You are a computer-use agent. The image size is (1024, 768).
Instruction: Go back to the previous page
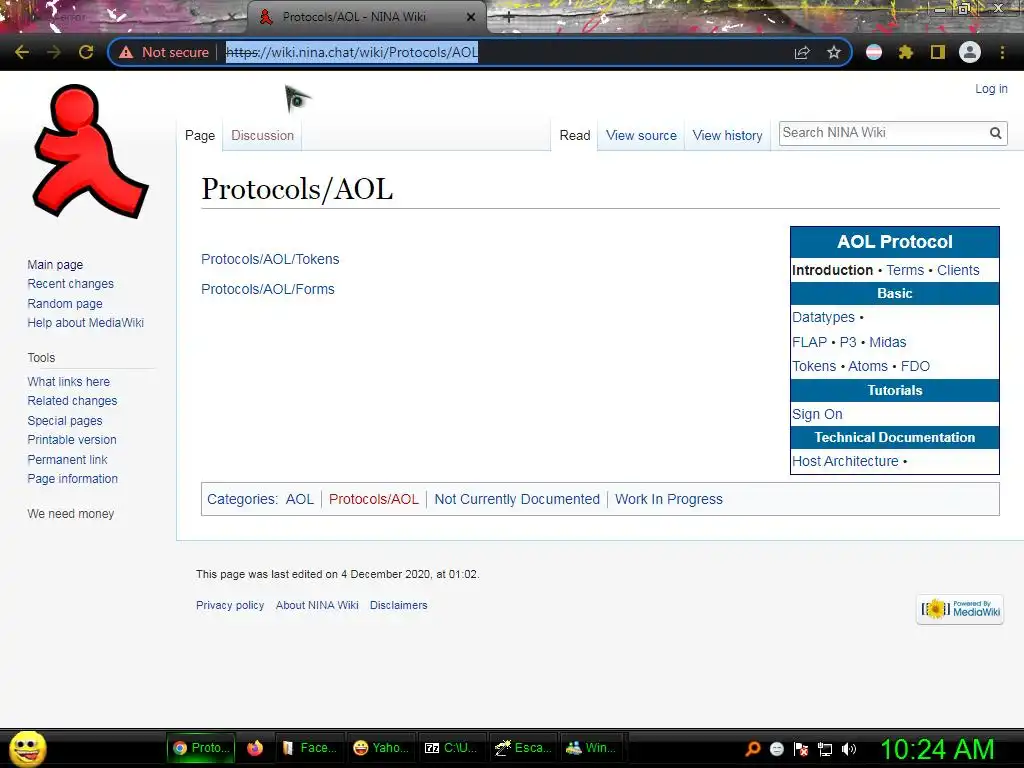tap(22, 52)
